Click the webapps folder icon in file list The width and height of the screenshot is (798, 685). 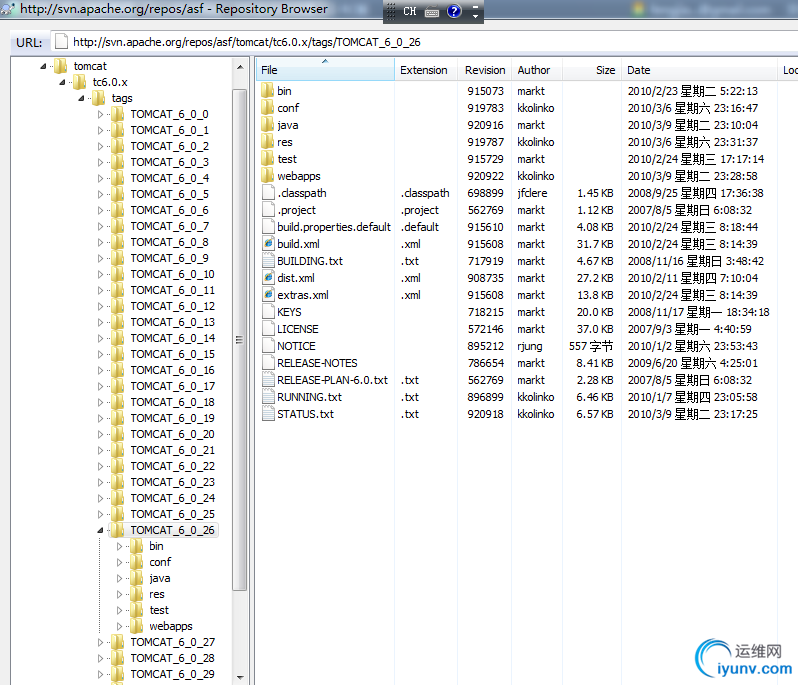[x=268, y=176]
